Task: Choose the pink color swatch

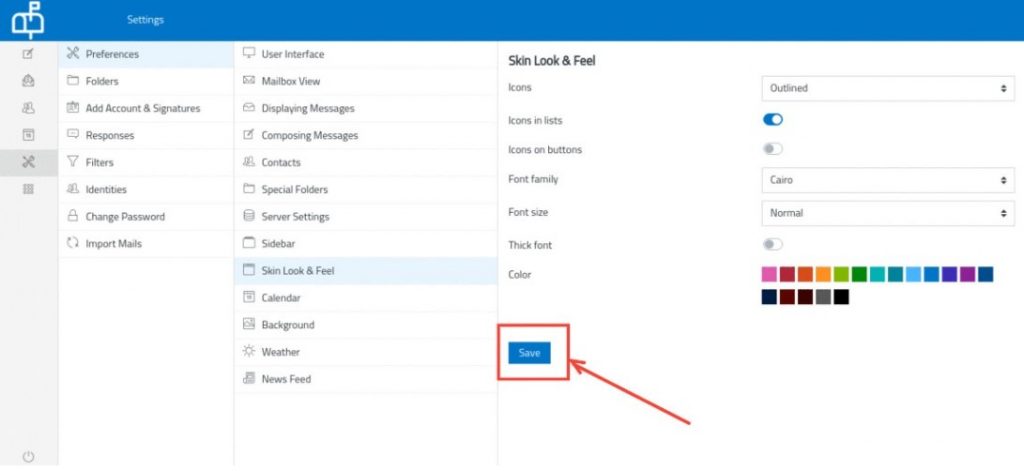Action: (769, 274)
